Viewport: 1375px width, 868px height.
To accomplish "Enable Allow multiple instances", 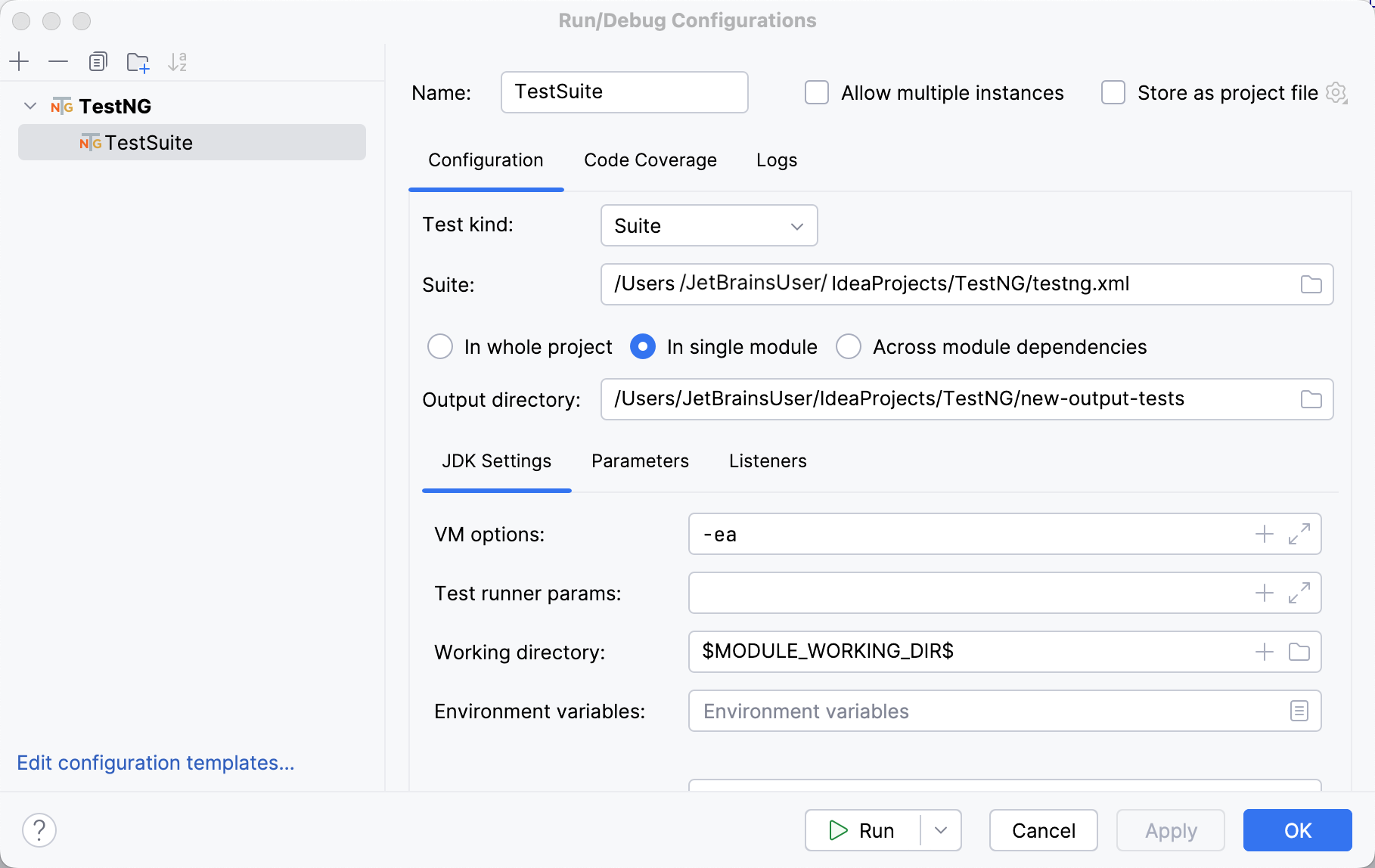I will tap(816, 92).
